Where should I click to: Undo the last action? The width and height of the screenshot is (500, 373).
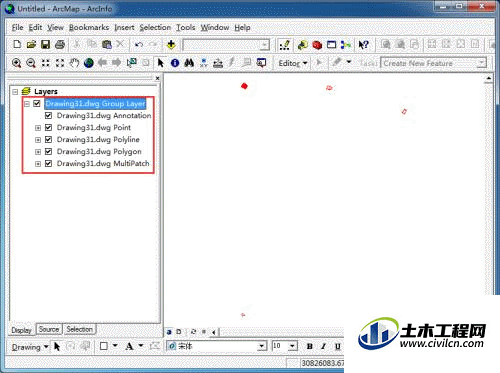(139, 44)
